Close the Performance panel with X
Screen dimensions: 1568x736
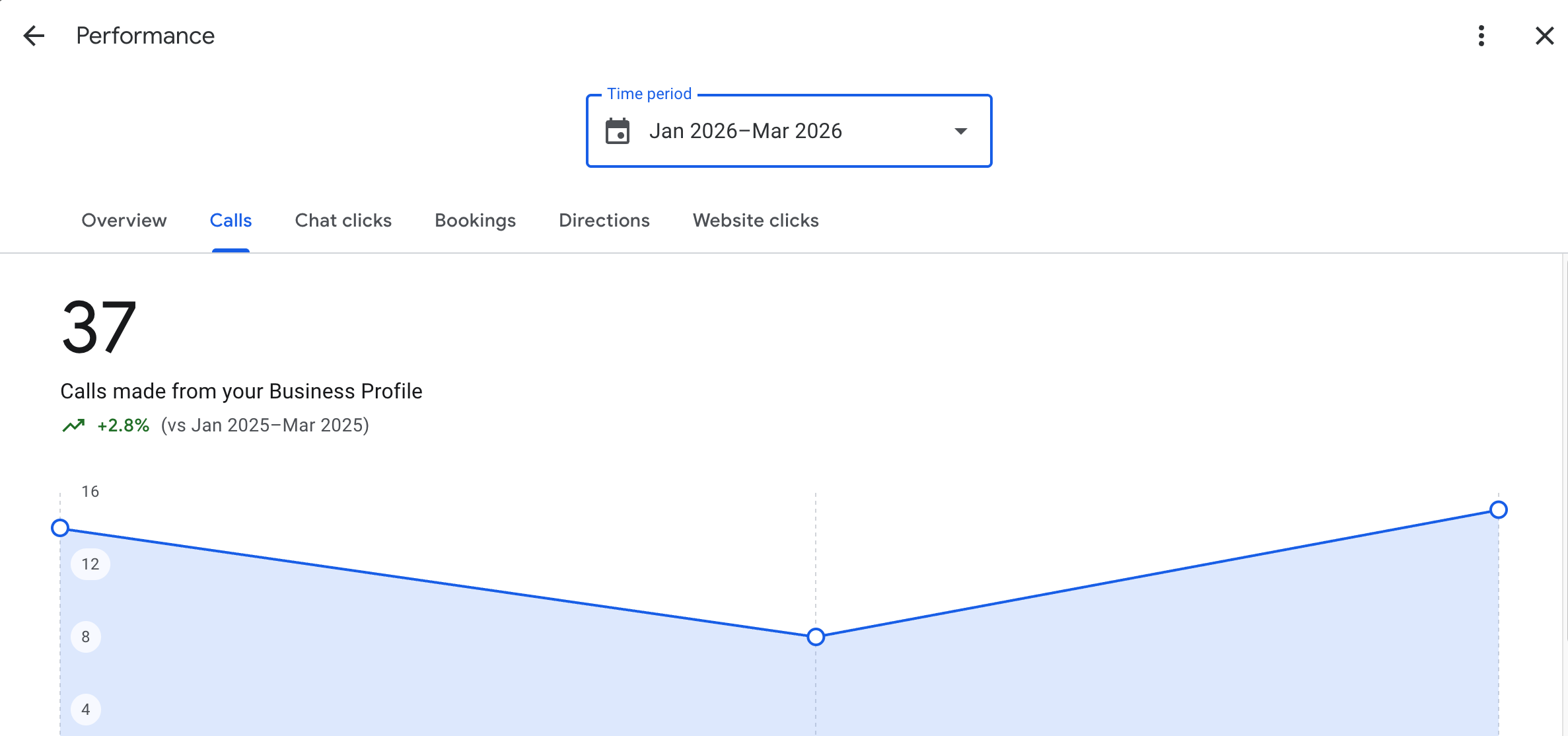coord(1544,36)
